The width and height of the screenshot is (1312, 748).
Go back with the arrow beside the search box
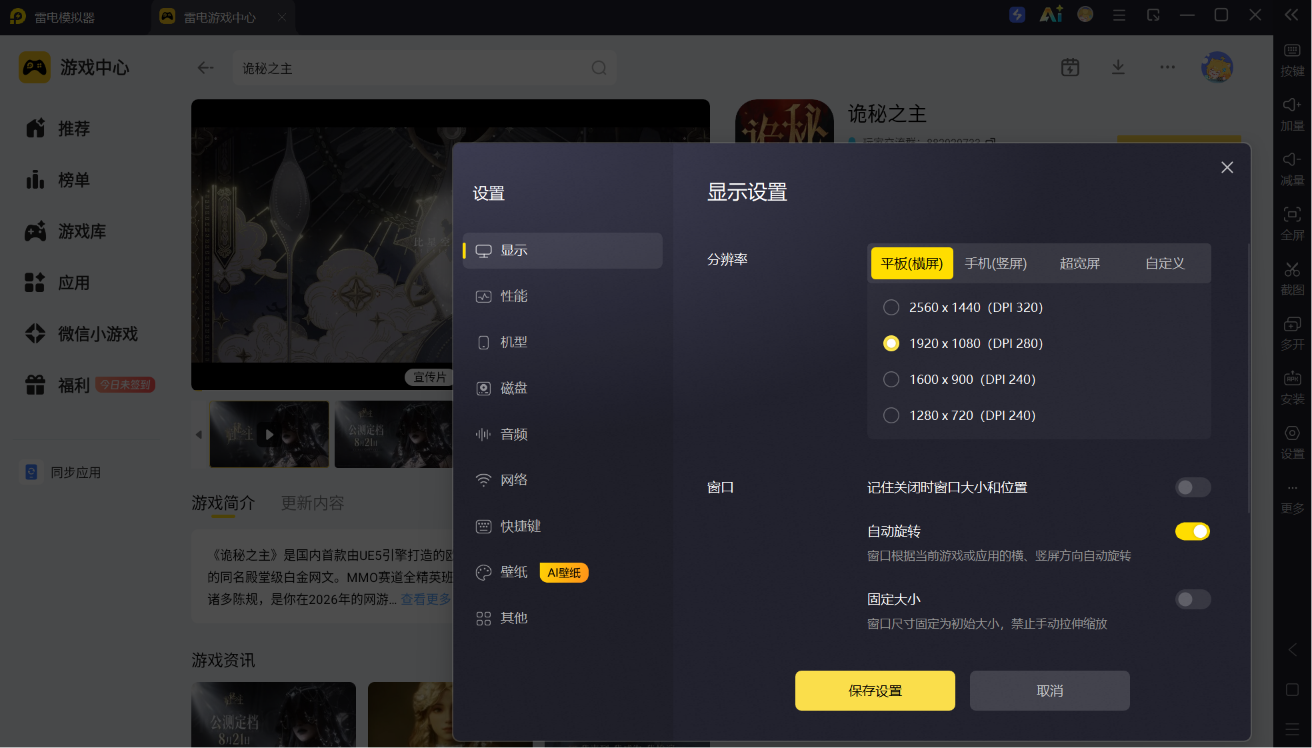205,68
